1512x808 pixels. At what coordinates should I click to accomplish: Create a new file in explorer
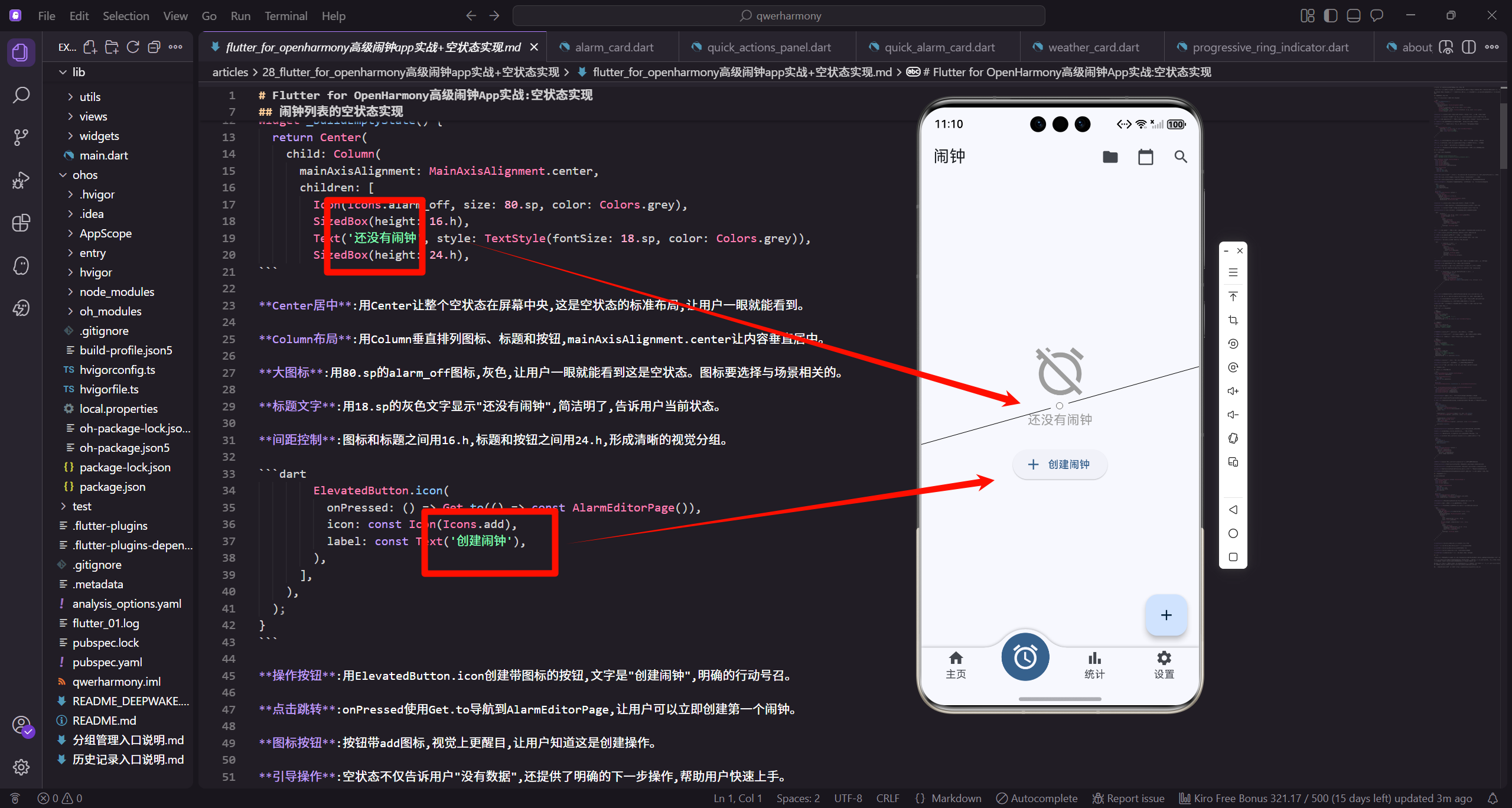(x=90, y=47)
